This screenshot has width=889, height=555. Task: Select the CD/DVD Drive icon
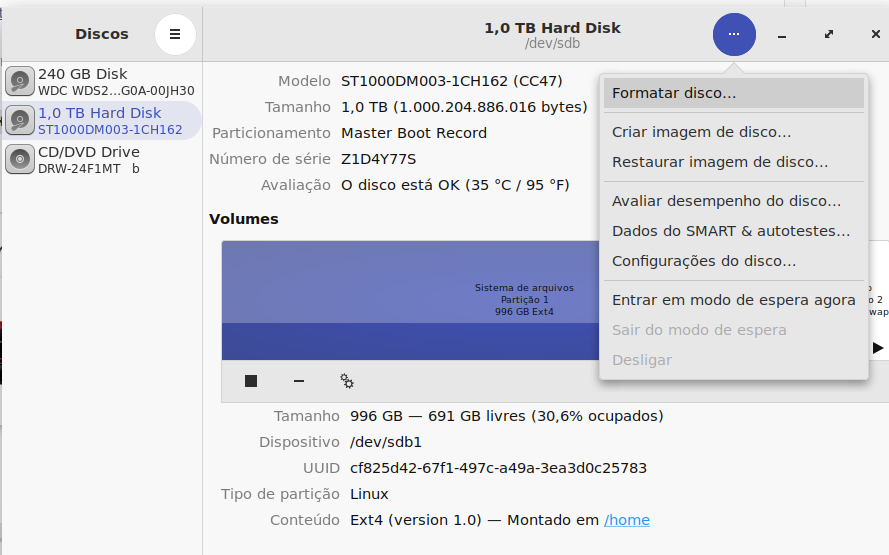pyautogui.click(x=20, y=159)
